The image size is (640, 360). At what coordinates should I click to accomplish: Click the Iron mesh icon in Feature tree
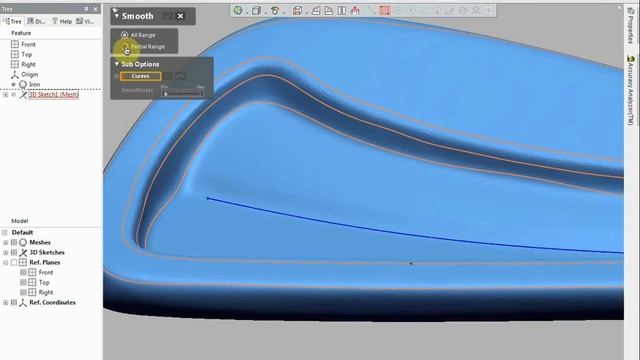pyautogui.click(x=23, y=84)
